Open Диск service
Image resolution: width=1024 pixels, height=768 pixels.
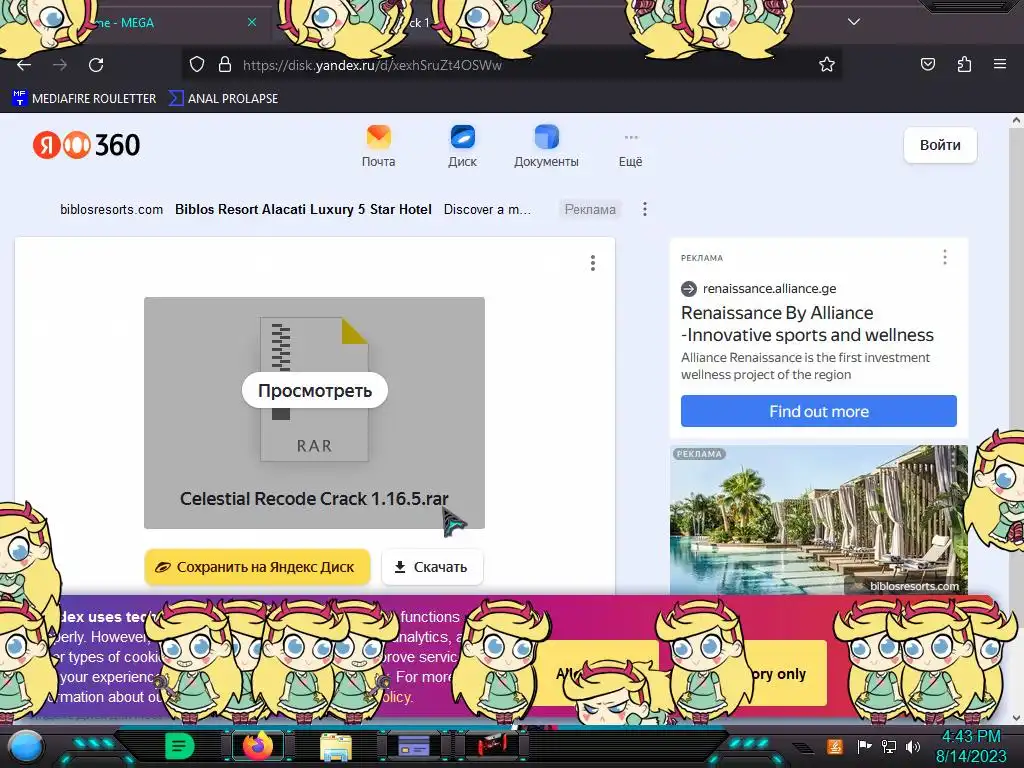click(462, 146)
